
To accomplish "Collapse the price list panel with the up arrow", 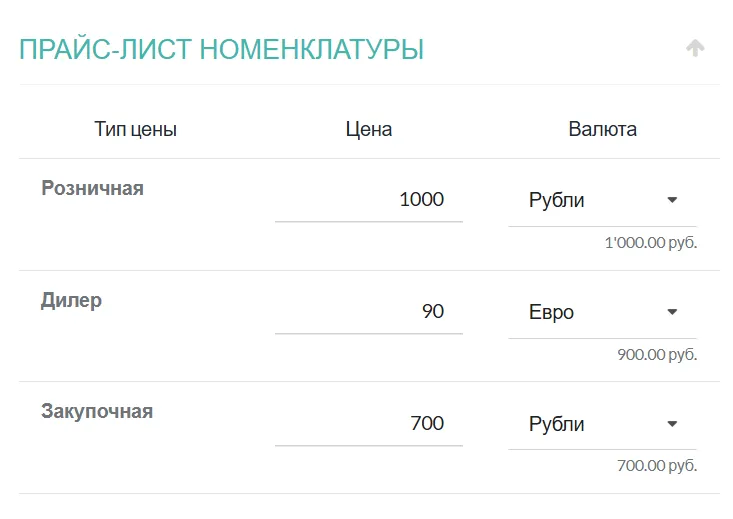I will [x=695, y=48].
